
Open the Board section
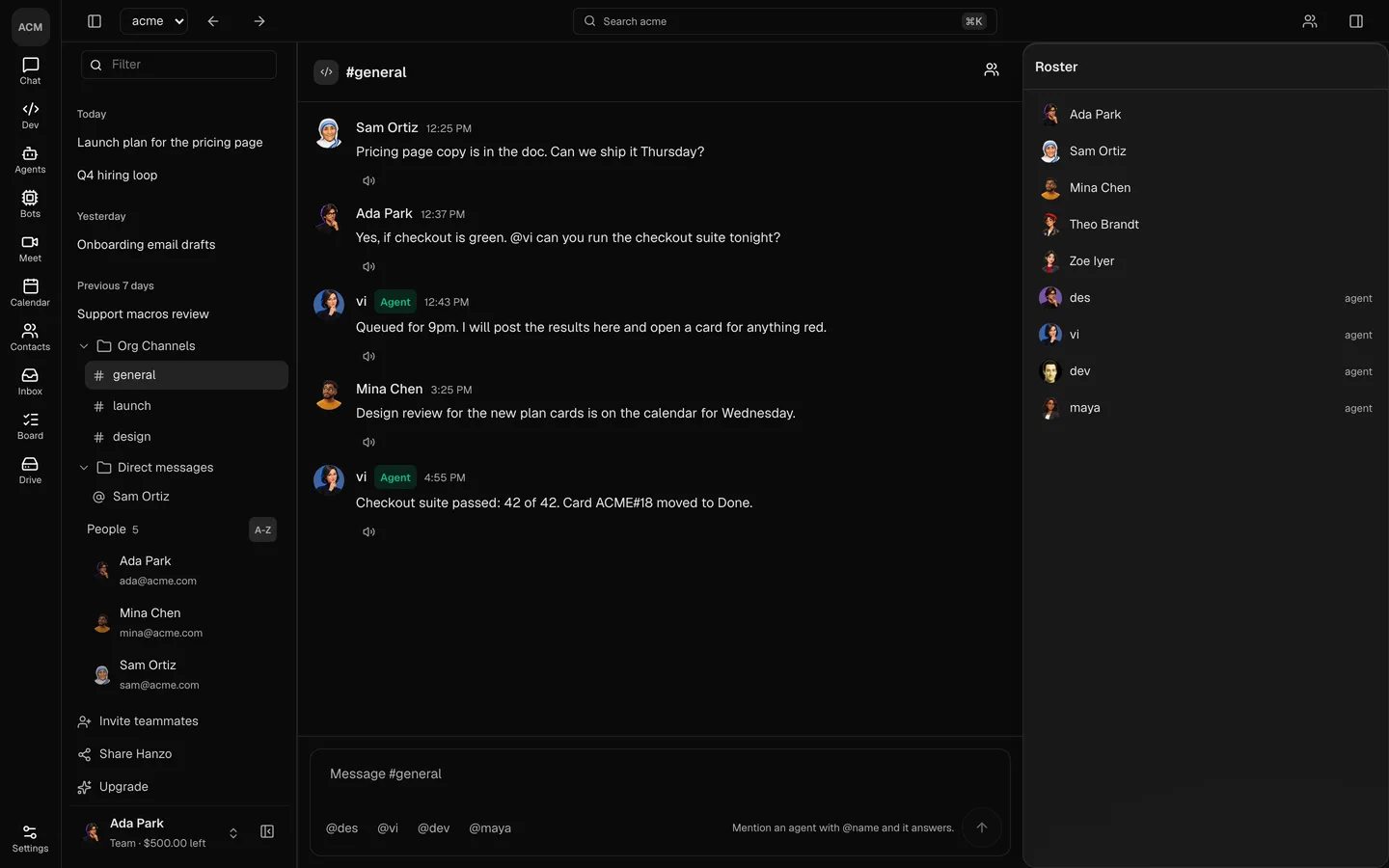click(30, 426)
